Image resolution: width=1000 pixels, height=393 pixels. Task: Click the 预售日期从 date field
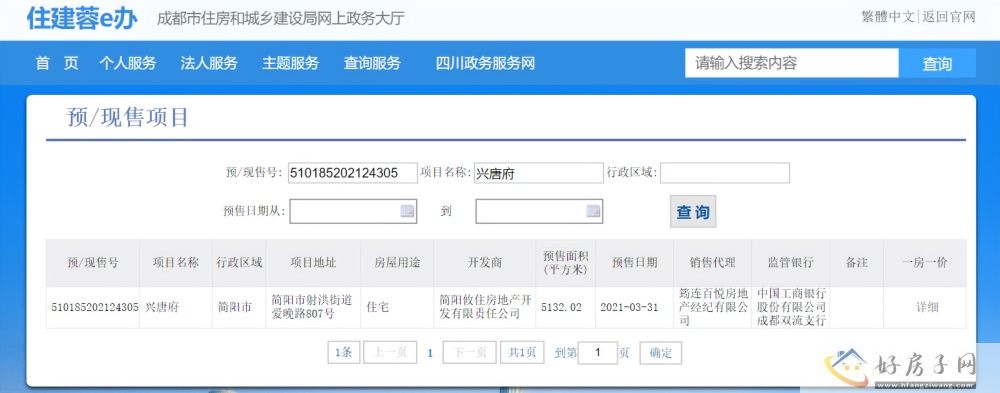pos(353,211)
